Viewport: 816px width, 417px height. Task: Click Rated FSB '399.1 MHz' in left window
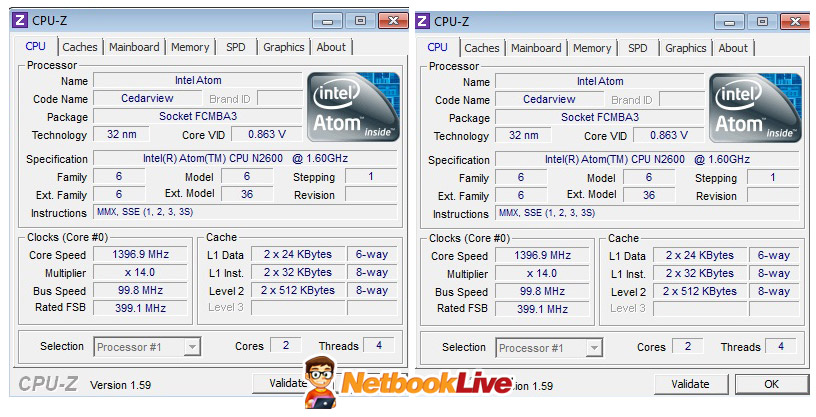(141, 308)
